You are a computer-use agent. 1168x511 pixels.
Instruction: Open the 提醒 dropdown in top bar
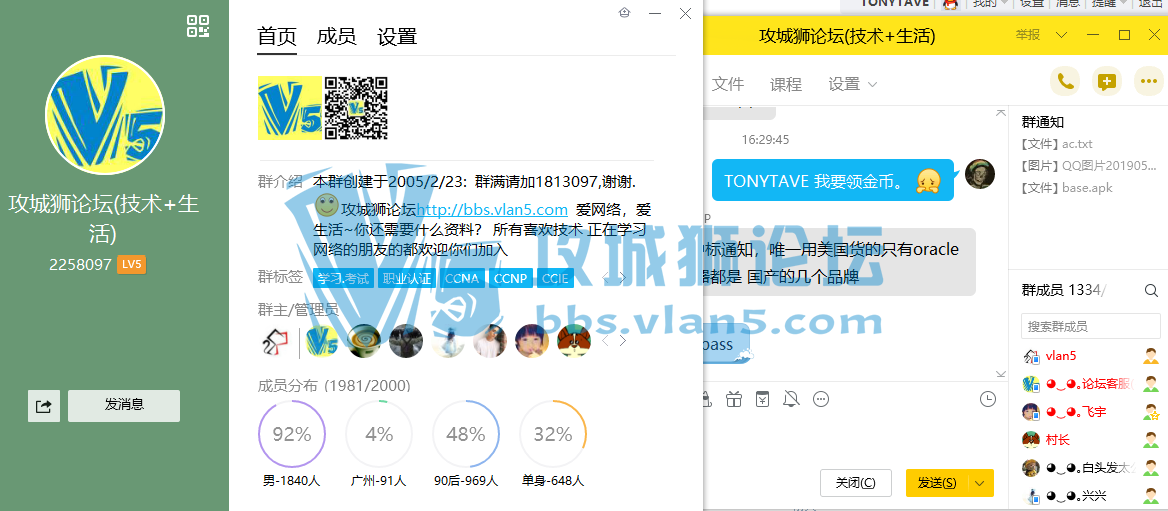(x=1108, y=3)
